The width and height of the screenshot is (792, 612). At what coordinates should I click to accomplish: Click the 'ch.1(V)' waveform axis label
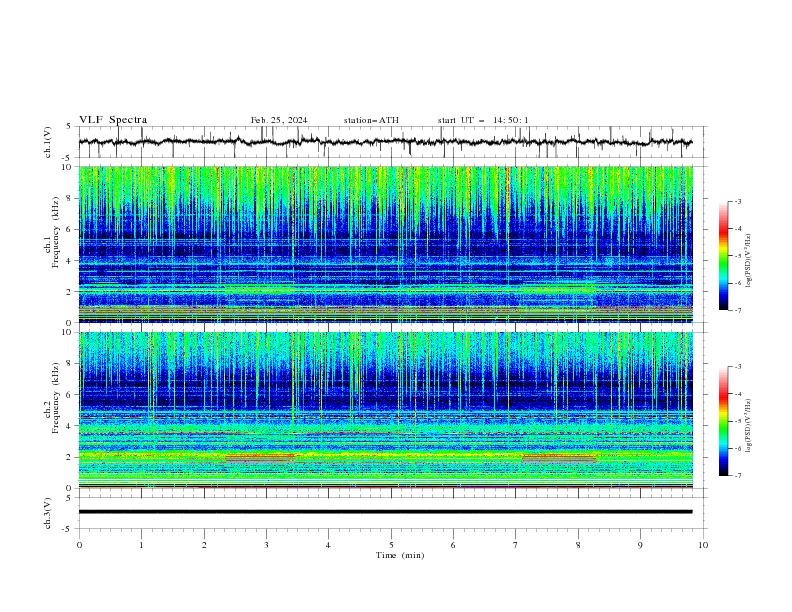tap(48, 142)
